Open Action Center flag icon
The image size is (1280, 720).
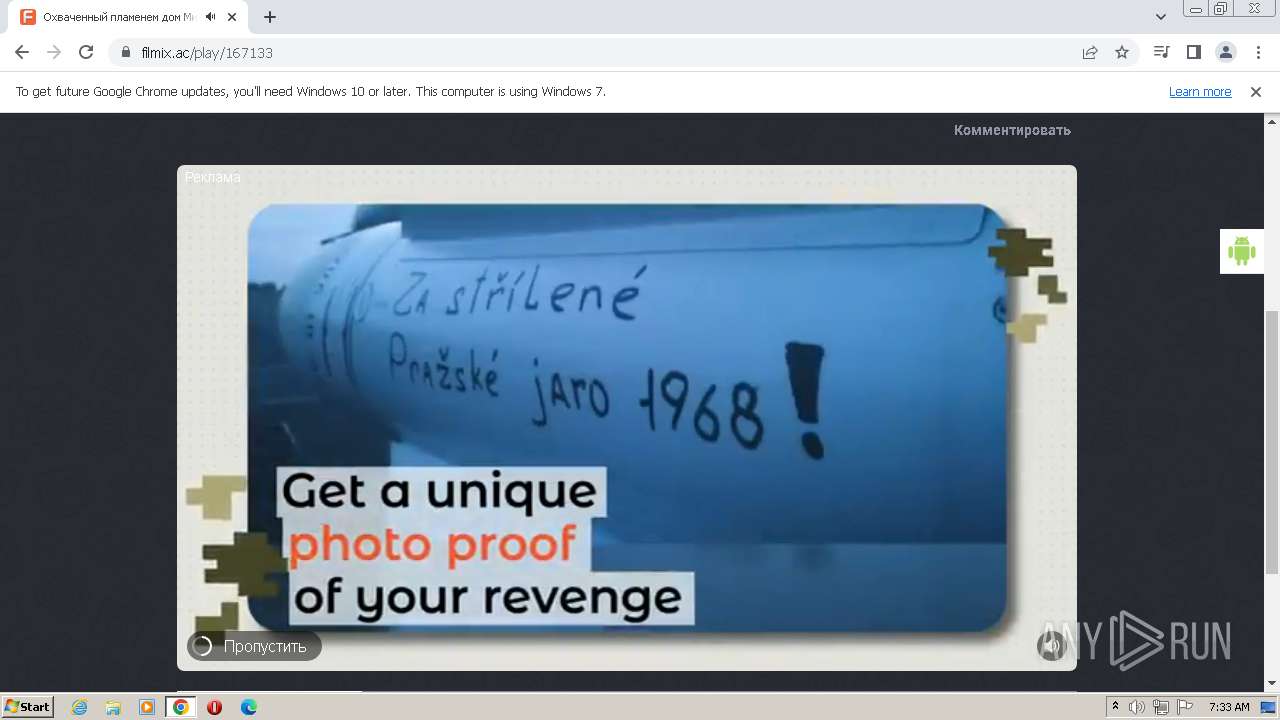coord(1185,706)
